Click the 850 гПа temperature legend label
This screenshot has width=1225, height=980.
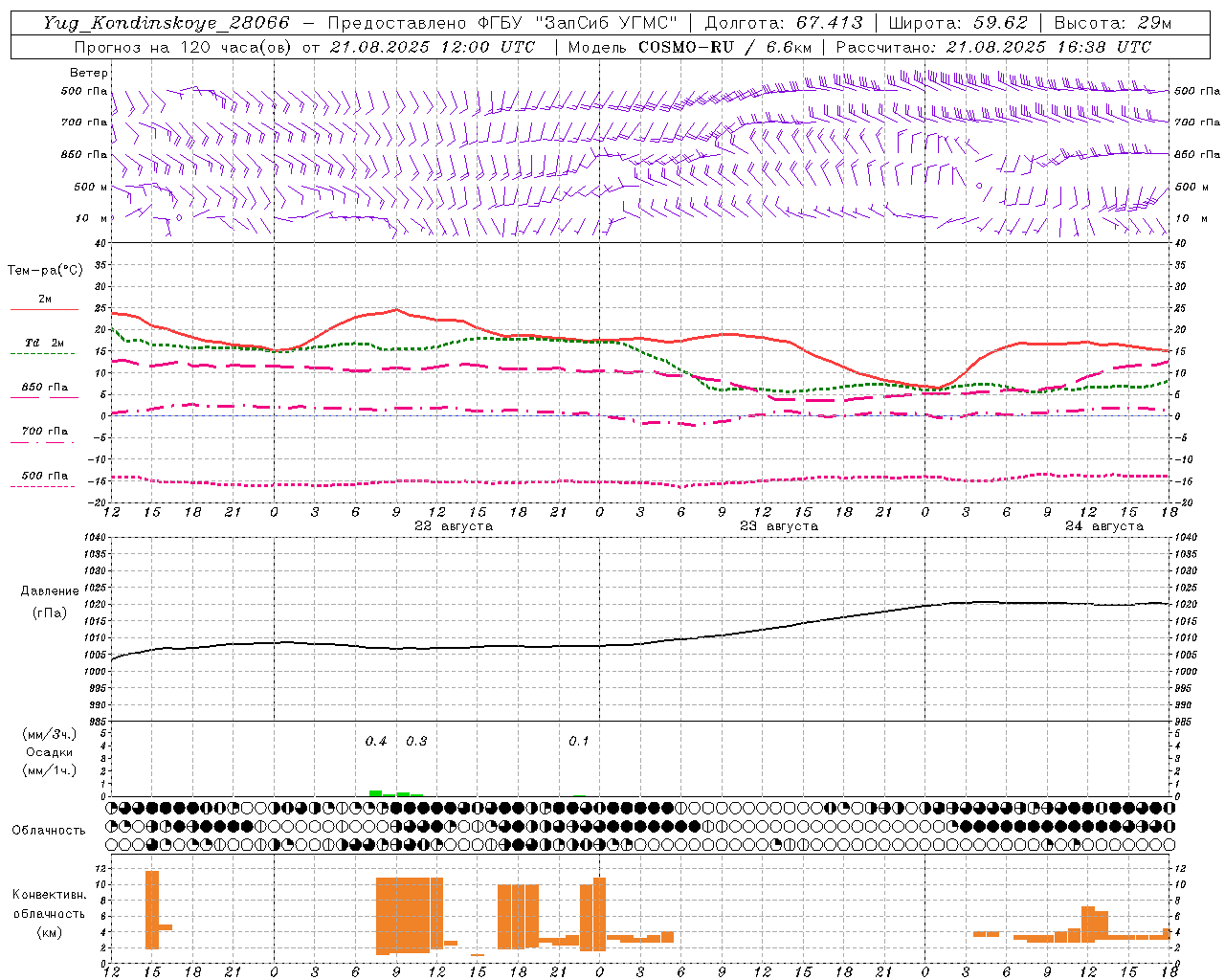45,387
